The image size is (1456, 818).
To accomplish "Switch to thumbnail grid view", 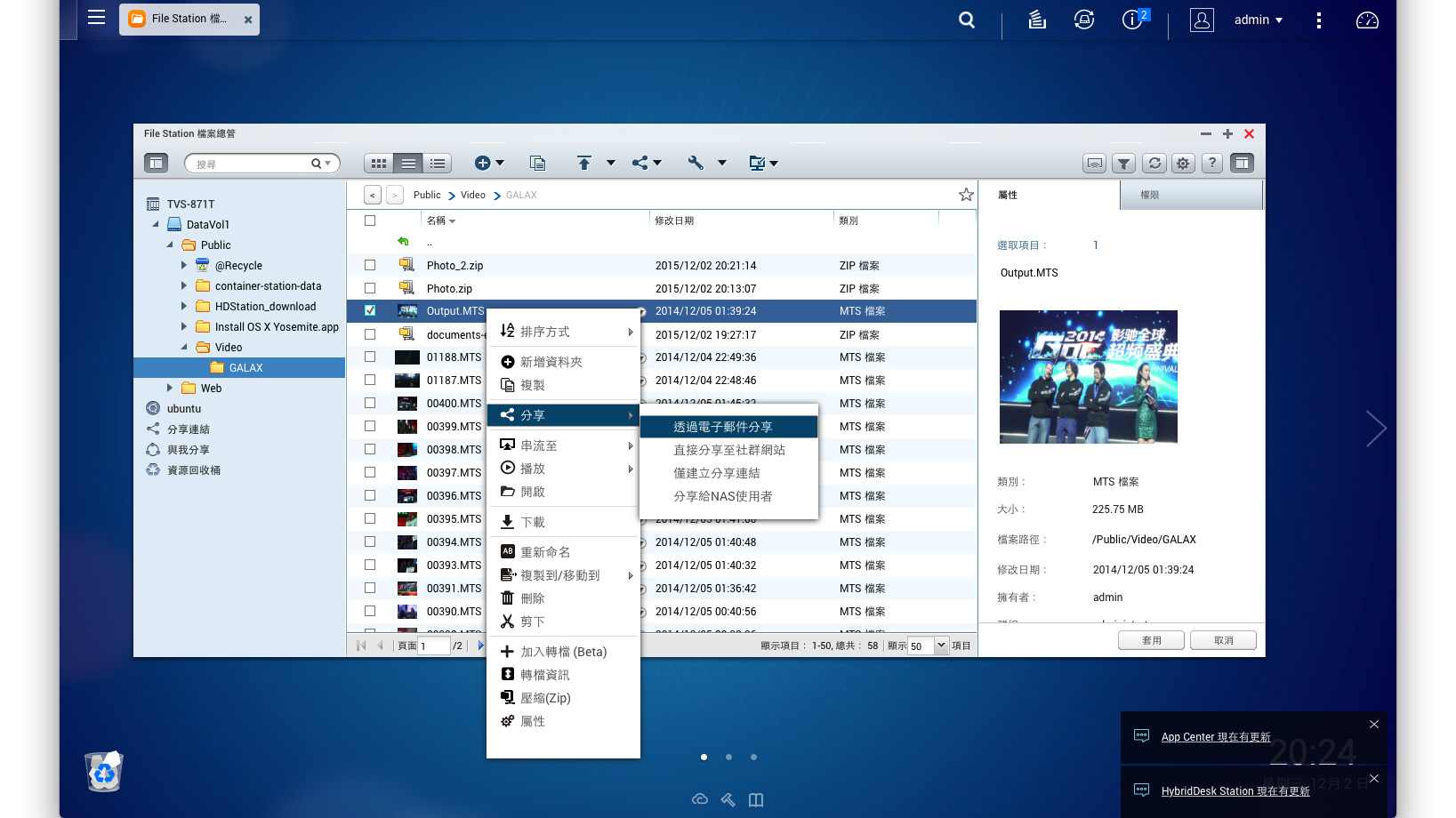I will (379, 164).
